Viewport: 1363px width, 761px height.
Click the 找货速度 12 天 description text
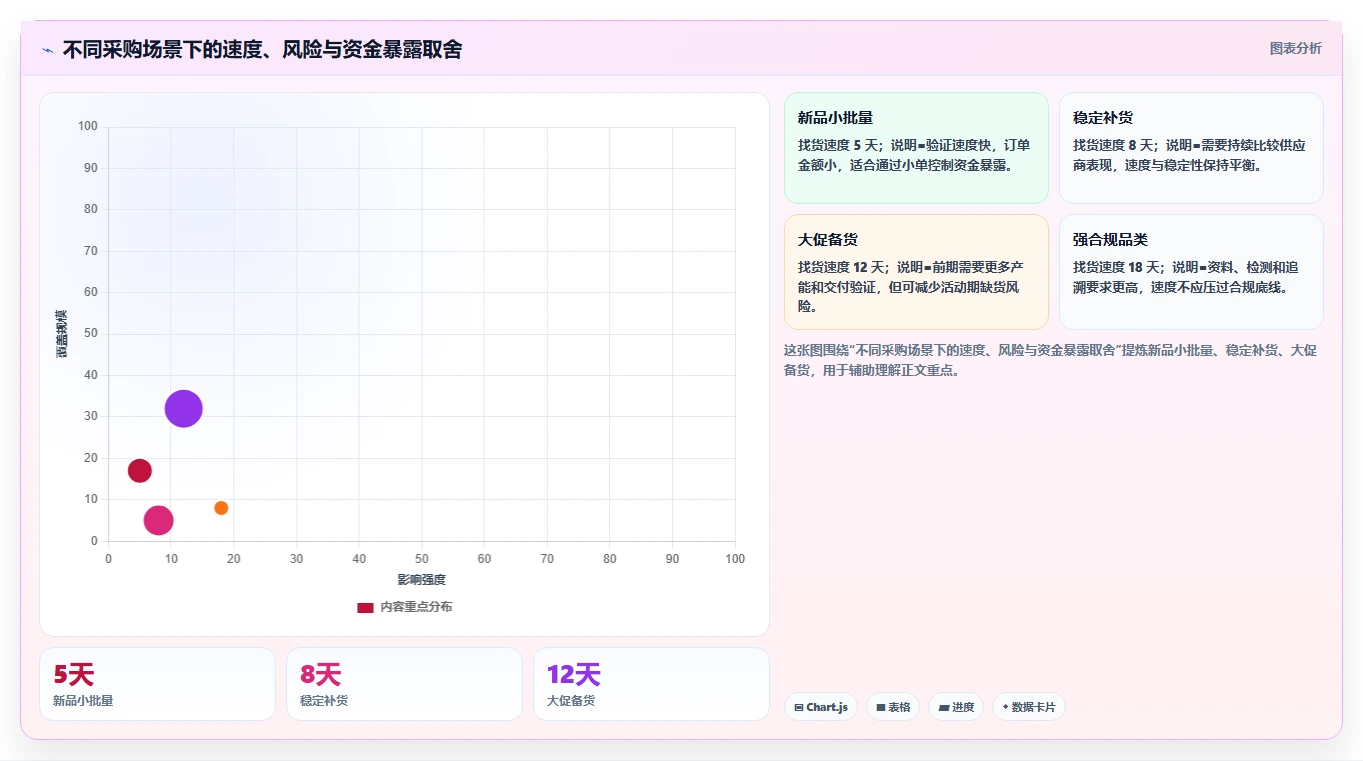911,287
